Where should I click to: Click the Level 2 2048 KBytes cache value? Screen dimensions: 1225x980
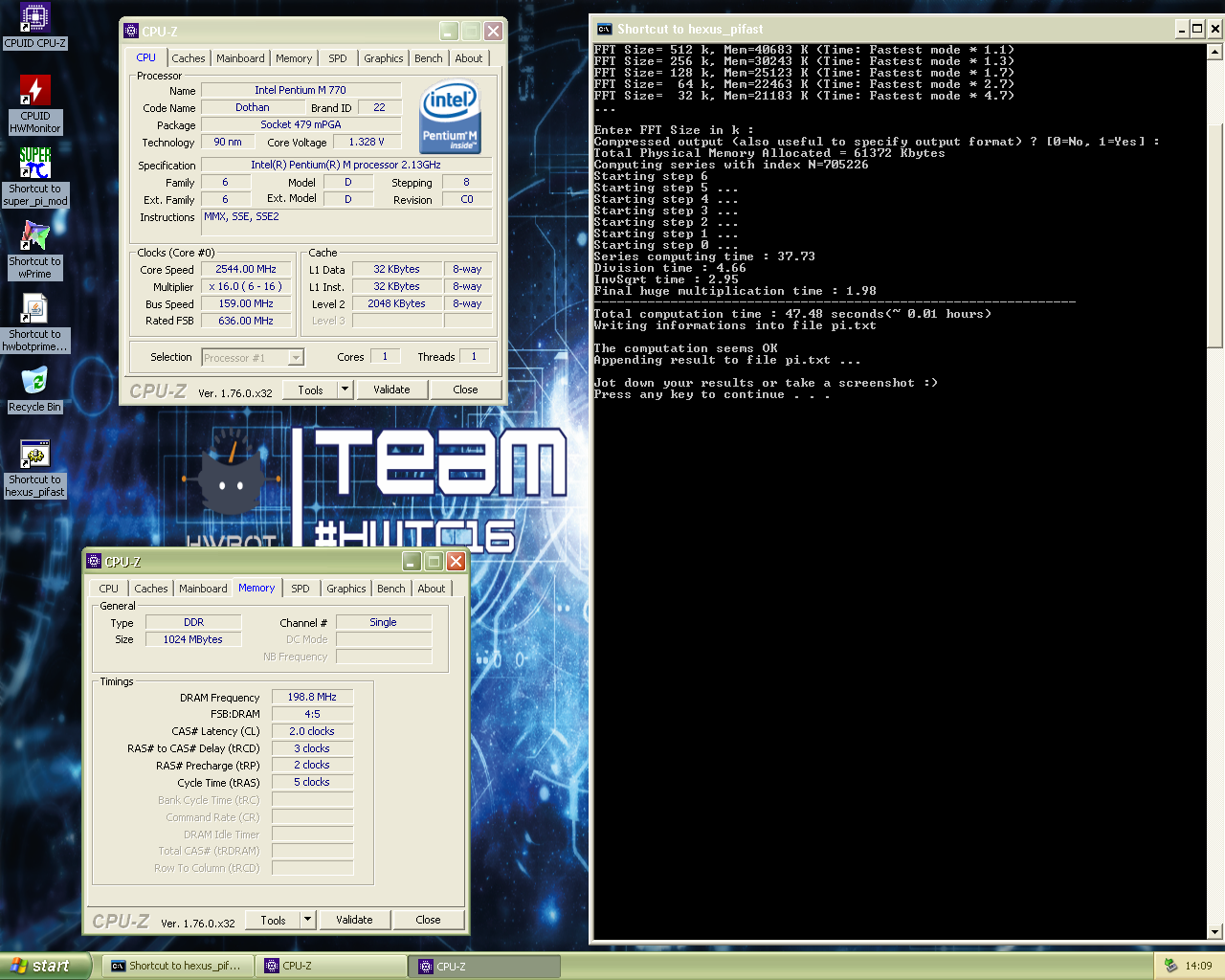click(396, 303)
